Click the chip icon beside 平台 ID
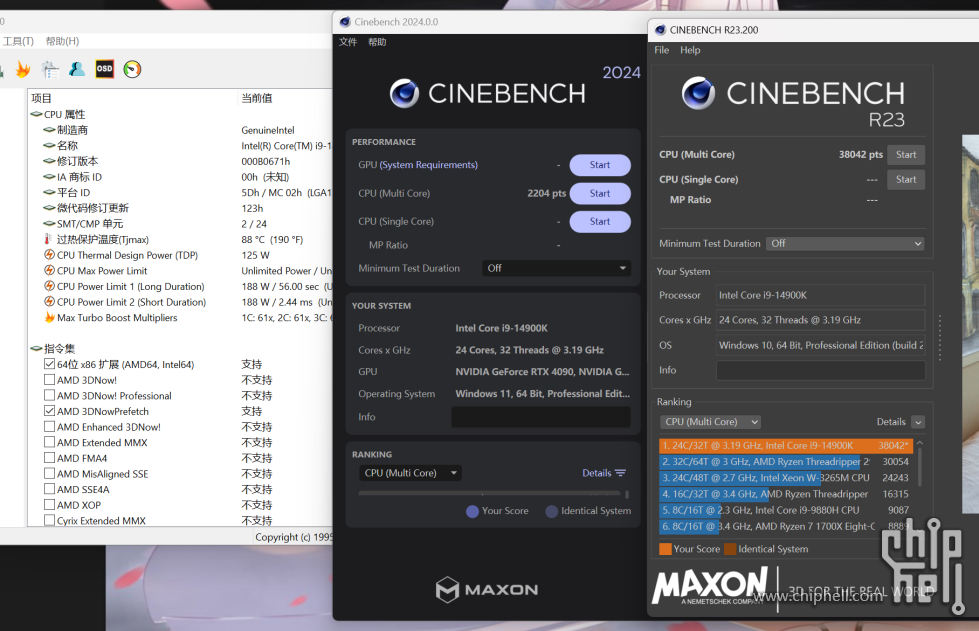The width and height of the screenshot is (979, 631). (49, 192)
